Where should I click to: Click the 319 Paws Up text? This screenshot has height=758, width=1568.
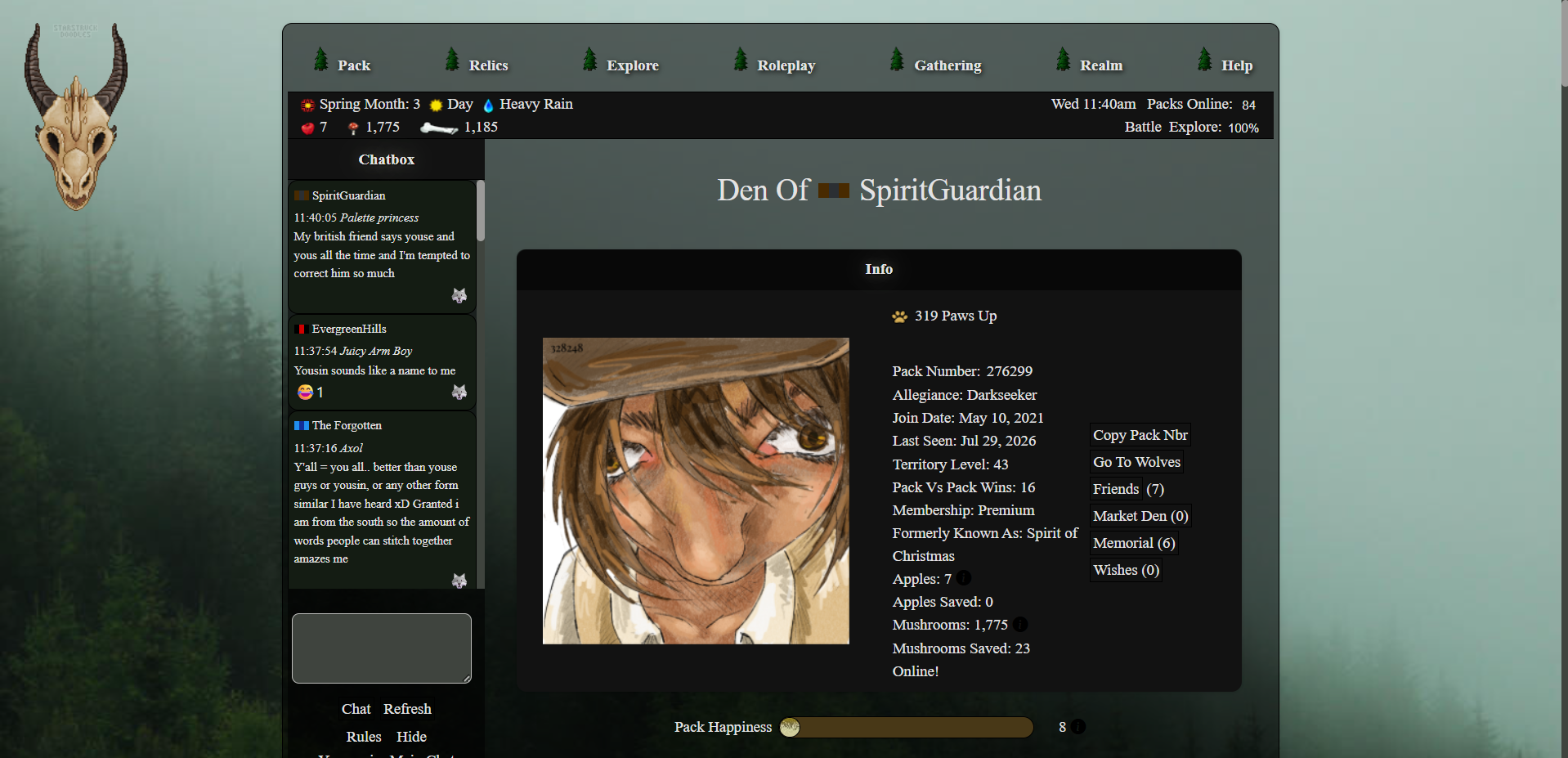tap(956, 316)
